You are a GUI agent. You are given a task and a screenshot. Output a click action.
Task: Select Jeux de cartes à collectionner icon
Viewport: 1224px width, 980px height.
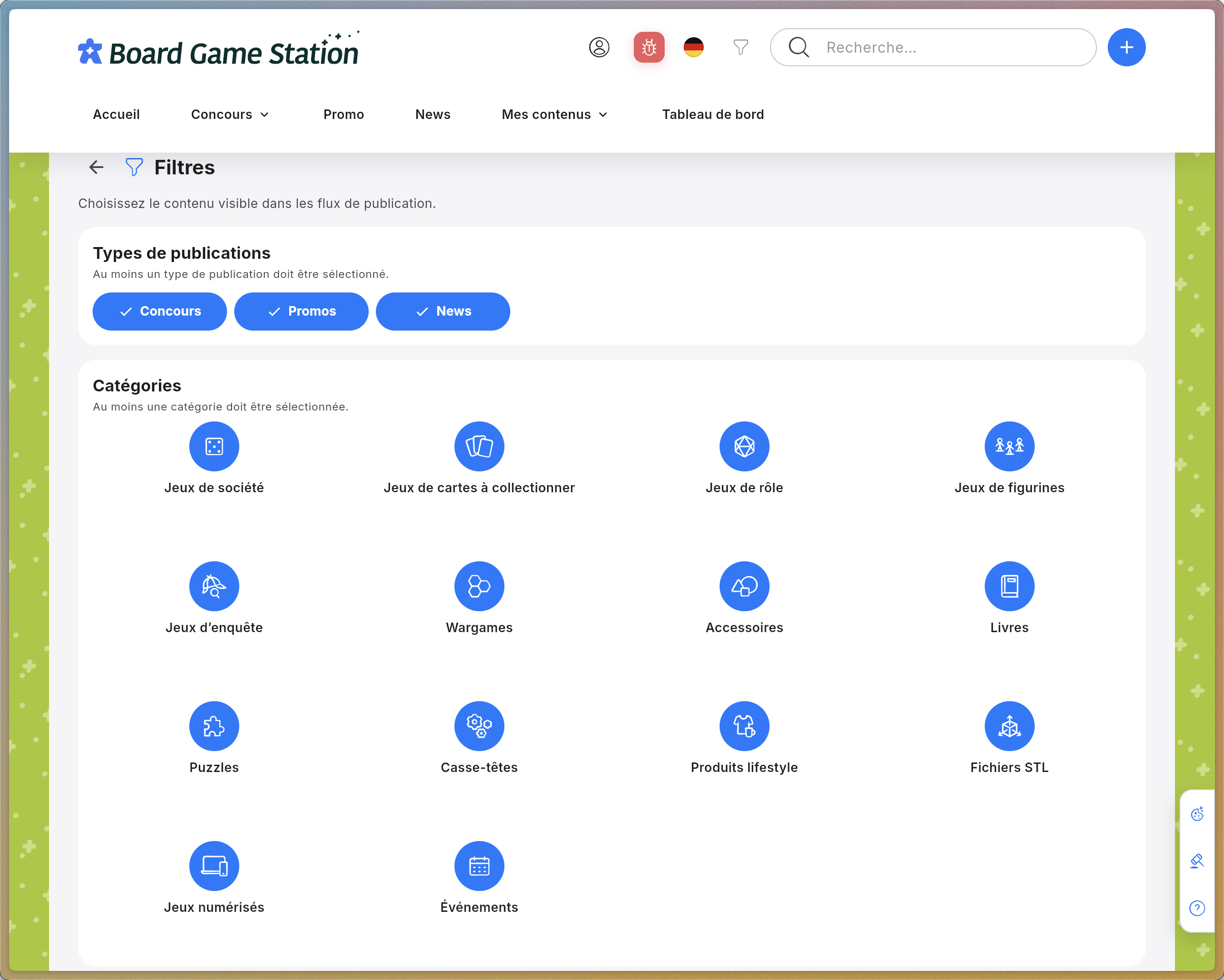pos(479,446)
